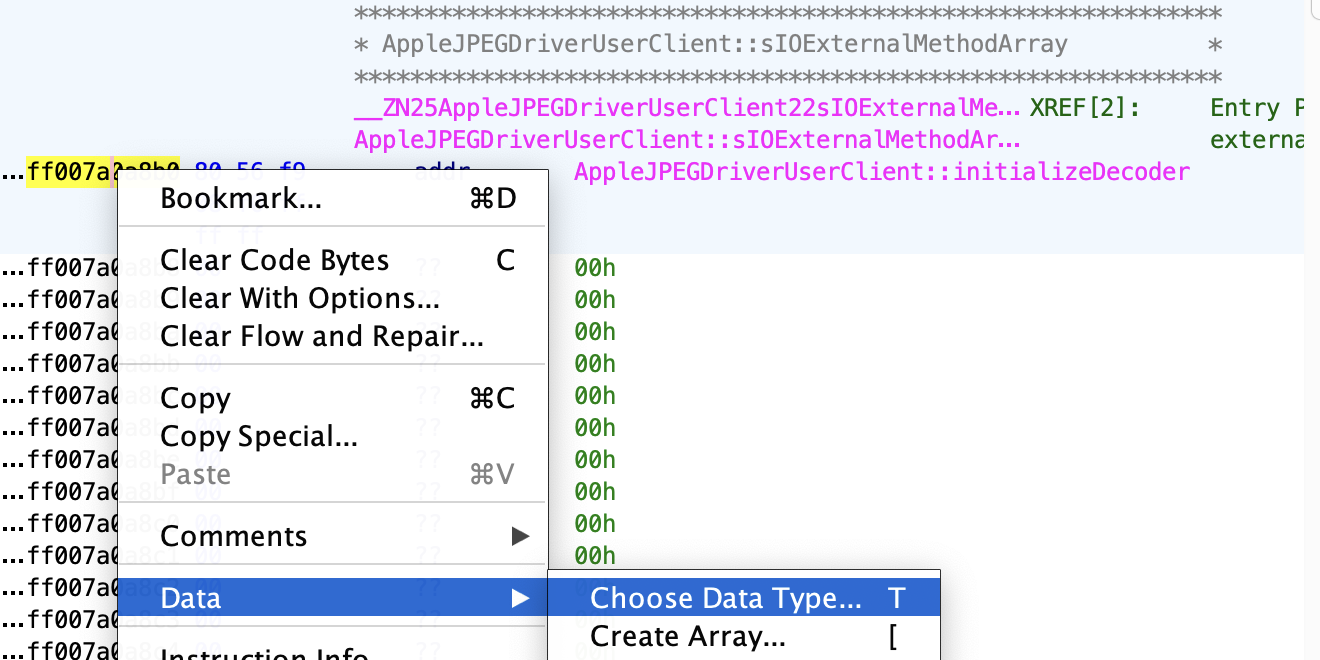The image size is (1320, 660).
Task: Click Clear Flow and Repair... entry
Action: (x=322, y=336)
